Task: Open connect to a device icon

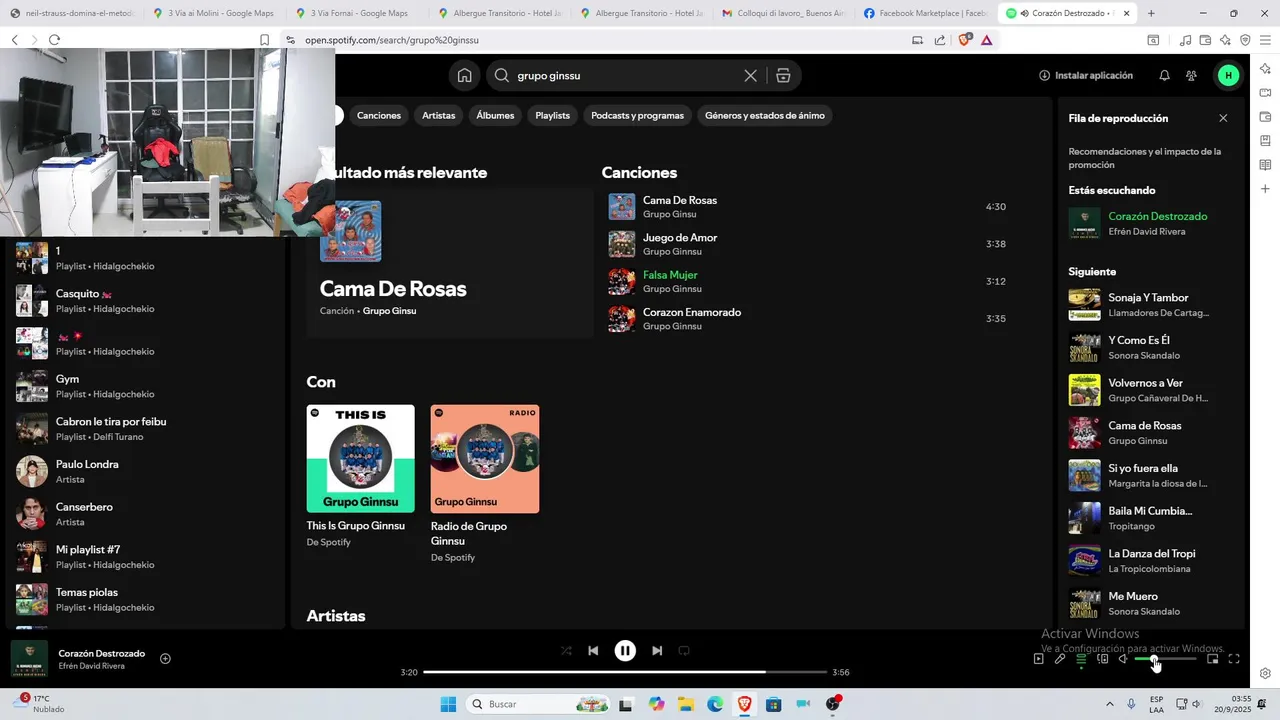Action: [x=1102, y=659]
